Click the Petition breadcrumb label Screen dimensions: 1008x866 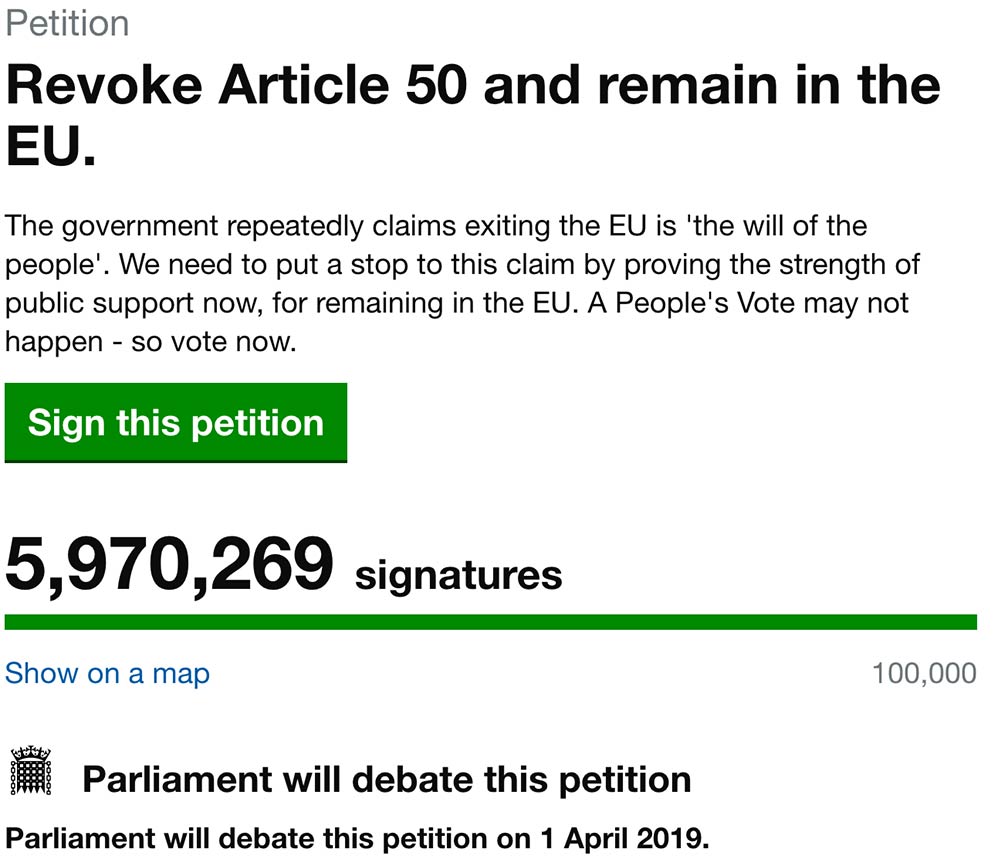(67, 21)
